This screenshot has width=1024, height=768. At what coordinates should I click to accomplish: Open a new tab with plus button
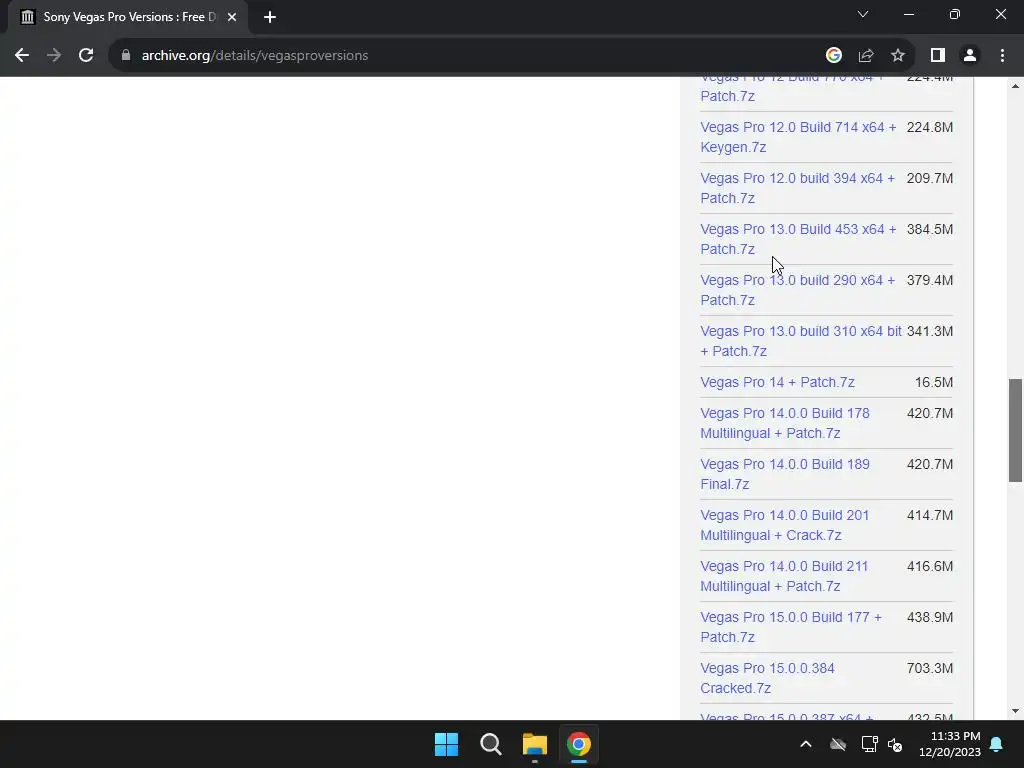(270, 17)
